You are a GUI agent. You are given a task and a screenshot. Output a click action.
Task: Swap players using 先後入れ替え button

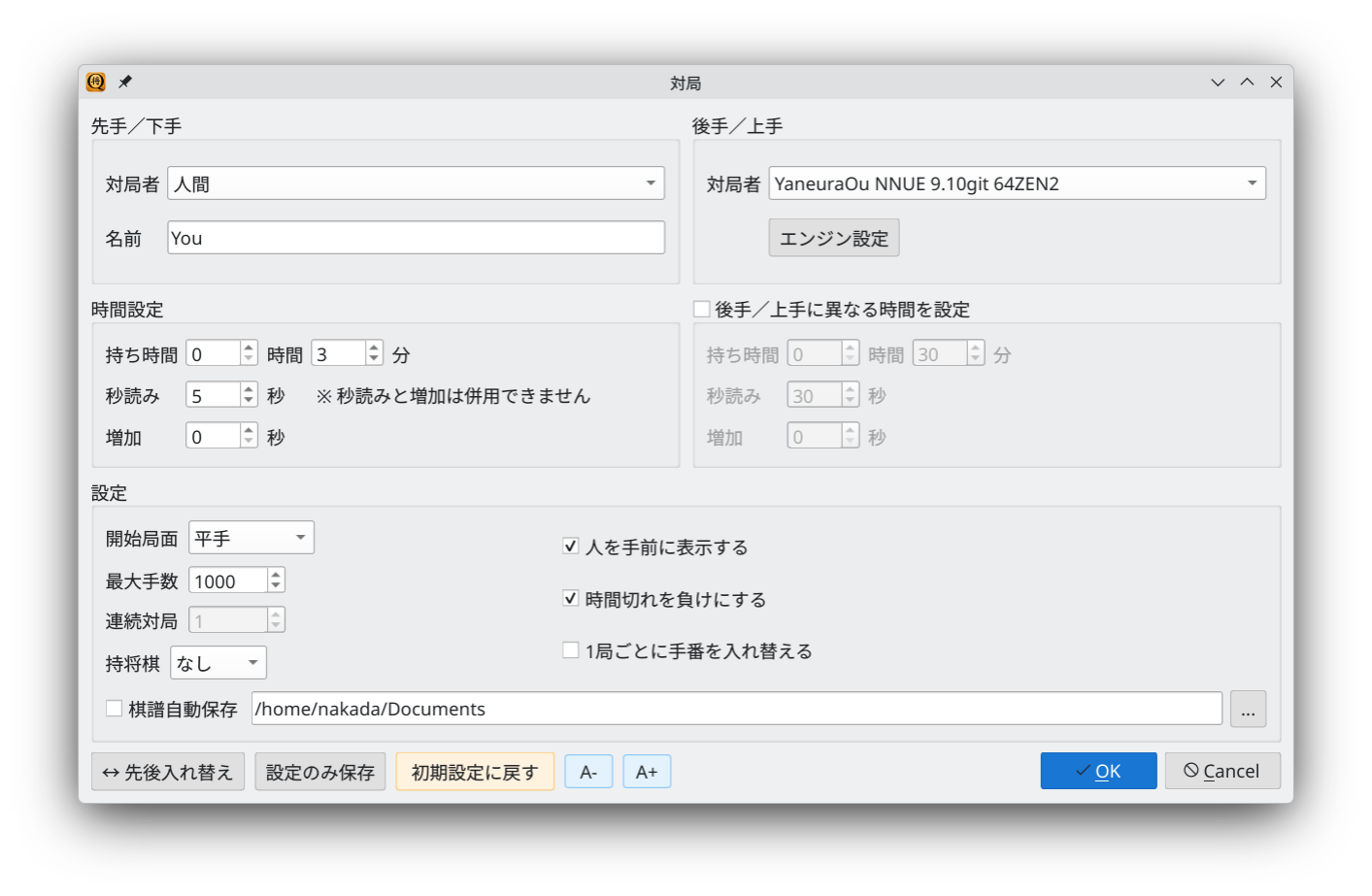click(x=167, y=771)
